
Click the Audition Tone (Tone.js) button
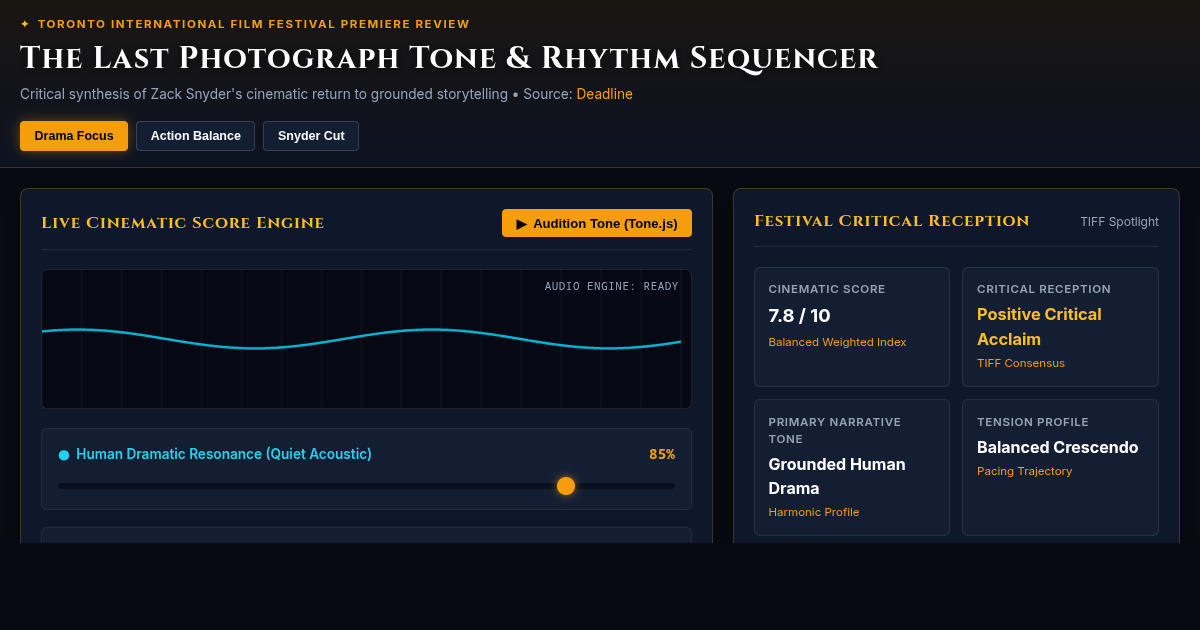(597, 223)
